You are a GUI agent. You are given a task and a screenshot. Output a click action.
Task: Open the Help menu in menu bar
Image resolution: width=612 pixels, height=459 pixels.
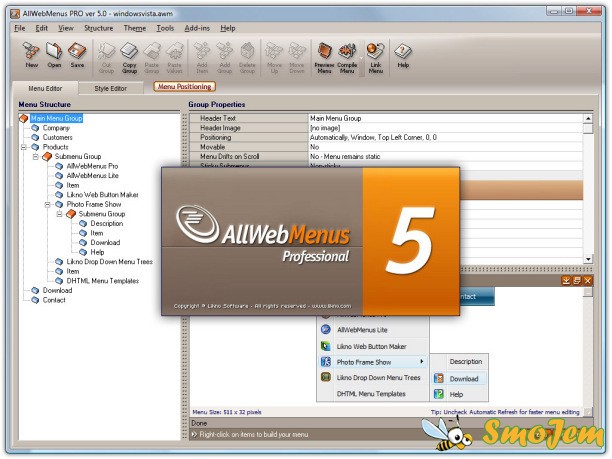pyautogui.click(x=228, y=28)
